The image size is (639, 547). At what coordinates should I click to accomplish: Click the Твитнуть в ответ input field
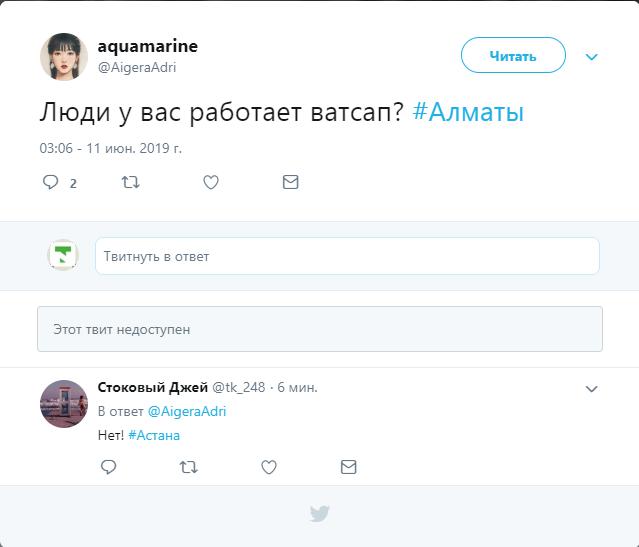(x=347, y=256)
